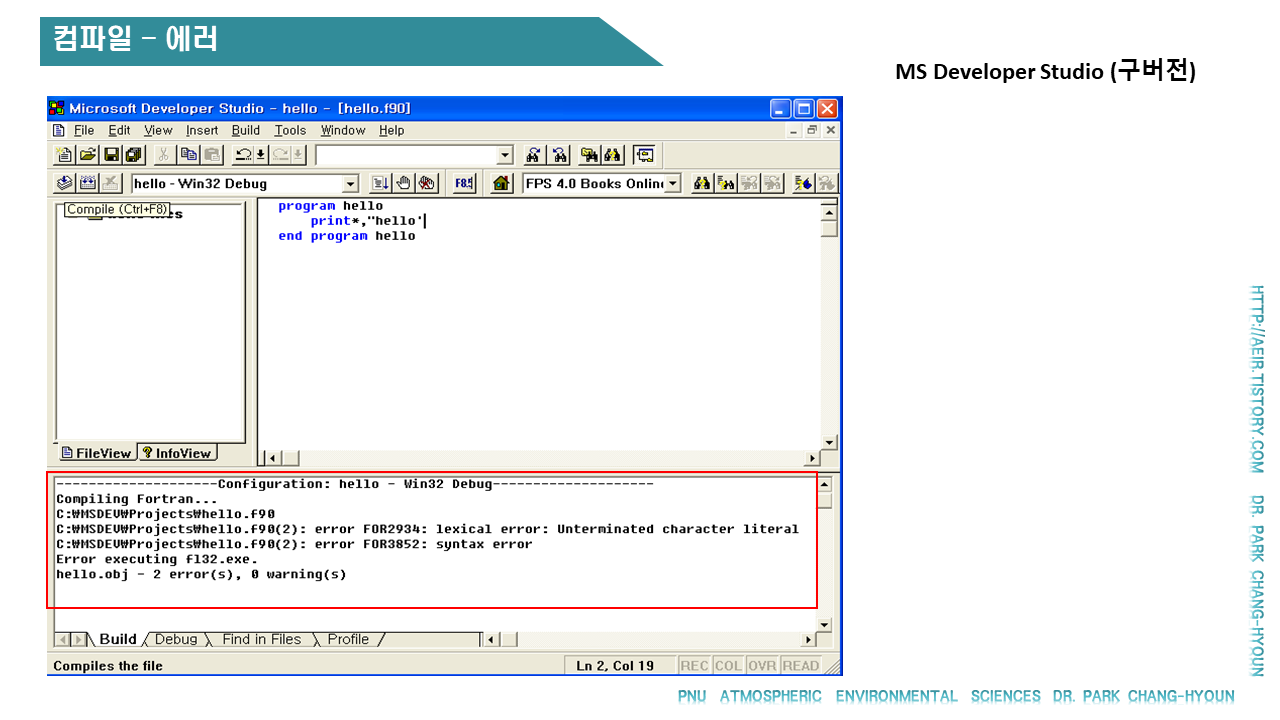Click the editor vertical scrollbar up arrow
The width and height of the screenshot is (1280, 720).
point(829,211)
